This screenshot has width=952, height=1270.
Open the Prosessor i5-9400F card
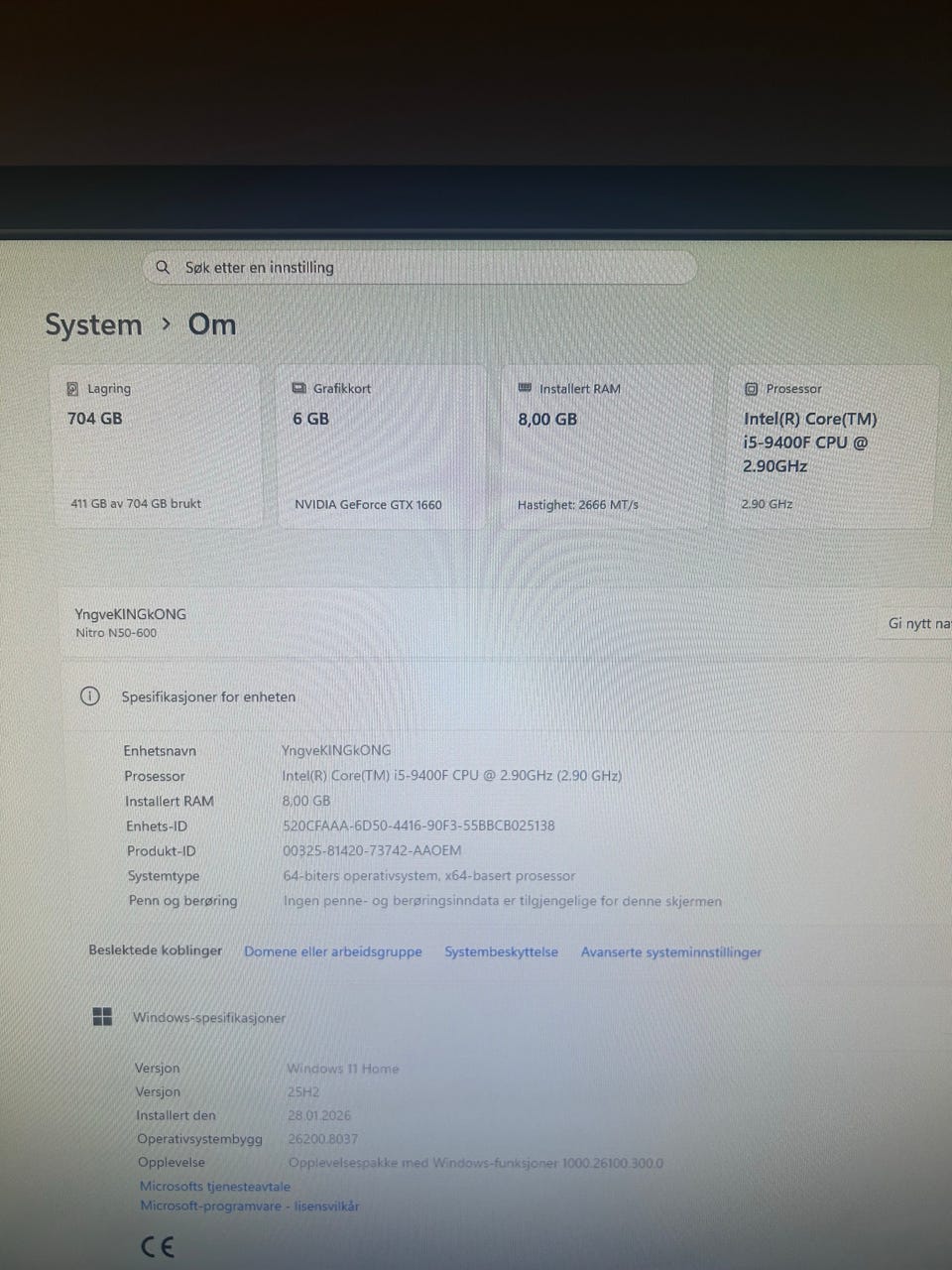pos(832,446)
